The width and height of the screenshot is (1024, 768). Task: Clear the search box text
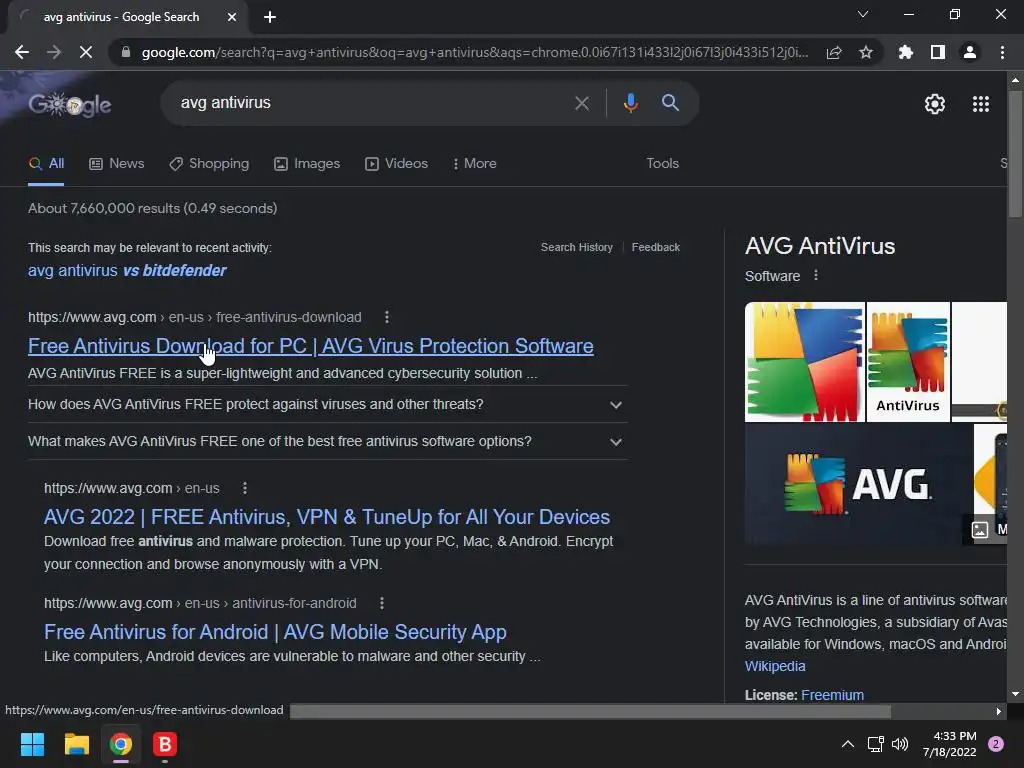tap(581, 103)
